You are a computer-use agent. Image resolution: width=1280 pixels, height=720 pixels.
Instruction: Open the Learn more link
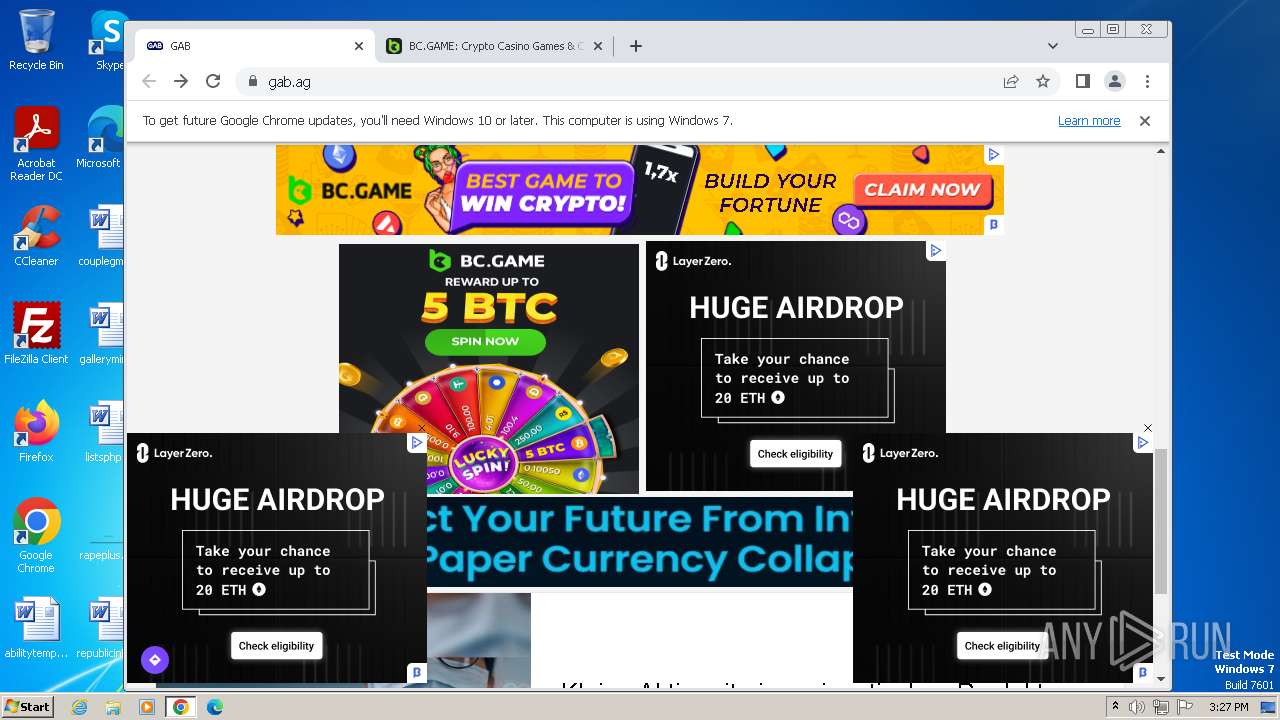pos(1089,121)
